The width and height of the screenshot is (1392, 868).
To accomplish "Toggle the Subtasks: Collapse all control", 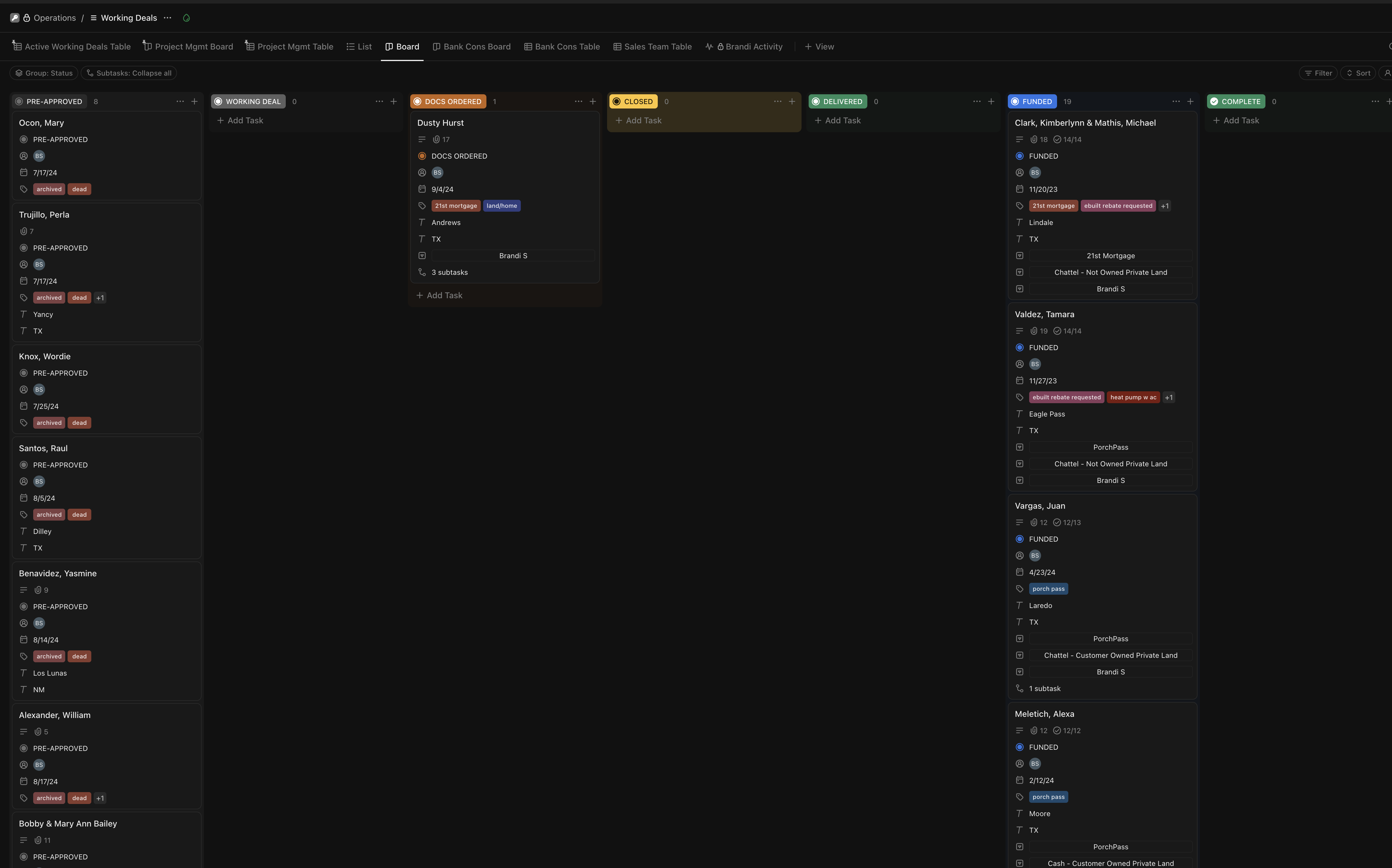I will point(129,73).
